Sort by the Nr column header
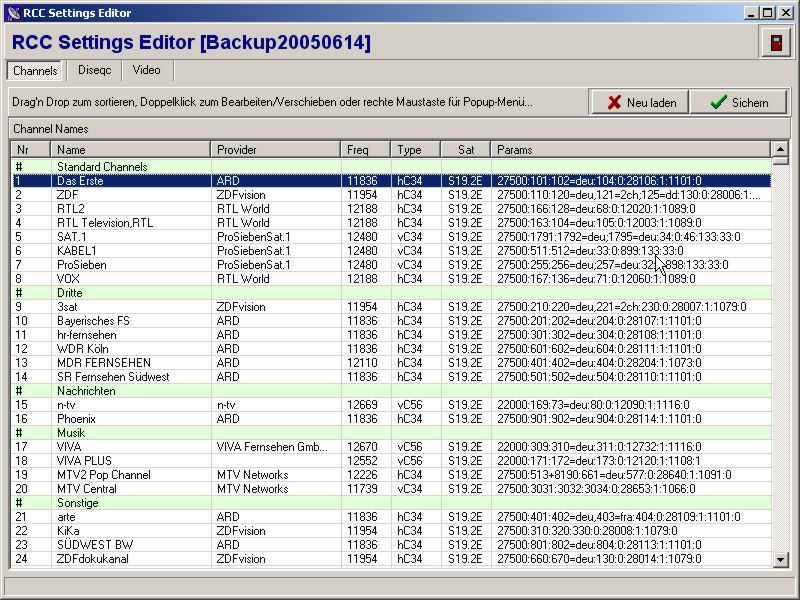 tap(31, 149)
